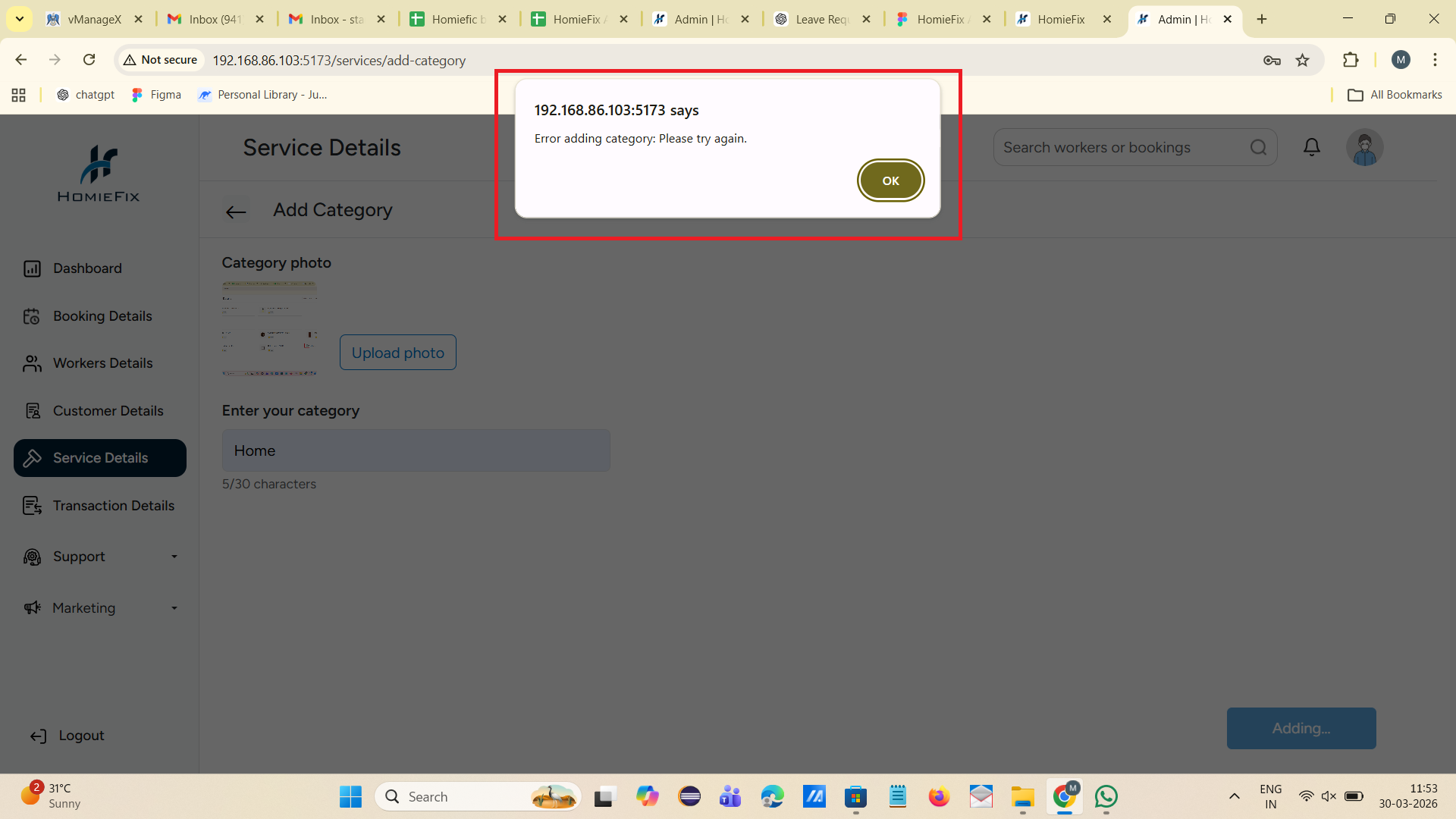Click the uploaded category photo thumbnail
The image size is (1456, 819).
(x=269, y=328)
